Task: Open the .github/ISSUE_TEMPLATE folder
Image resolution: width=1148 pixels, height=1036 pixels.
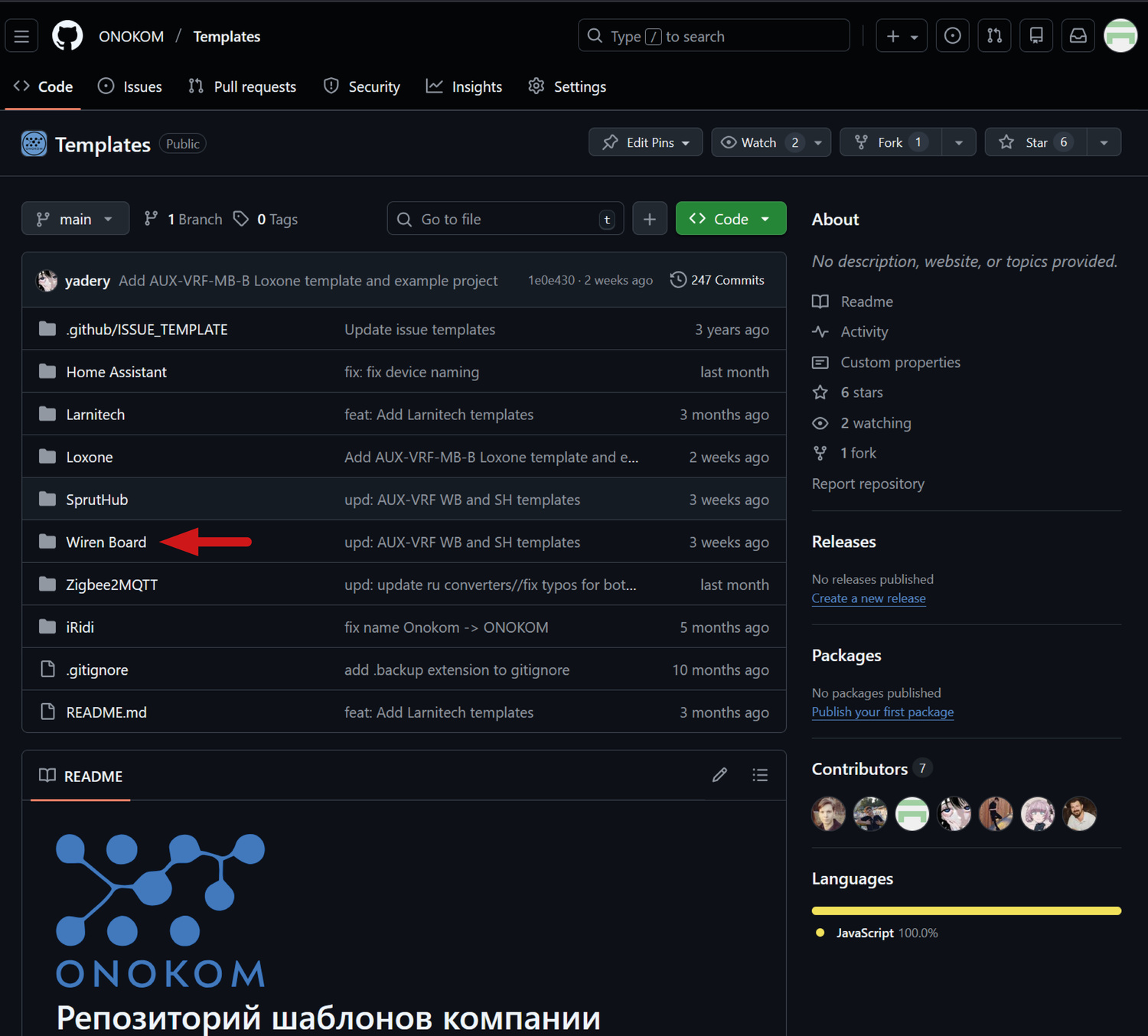Action: pos(147,329)
